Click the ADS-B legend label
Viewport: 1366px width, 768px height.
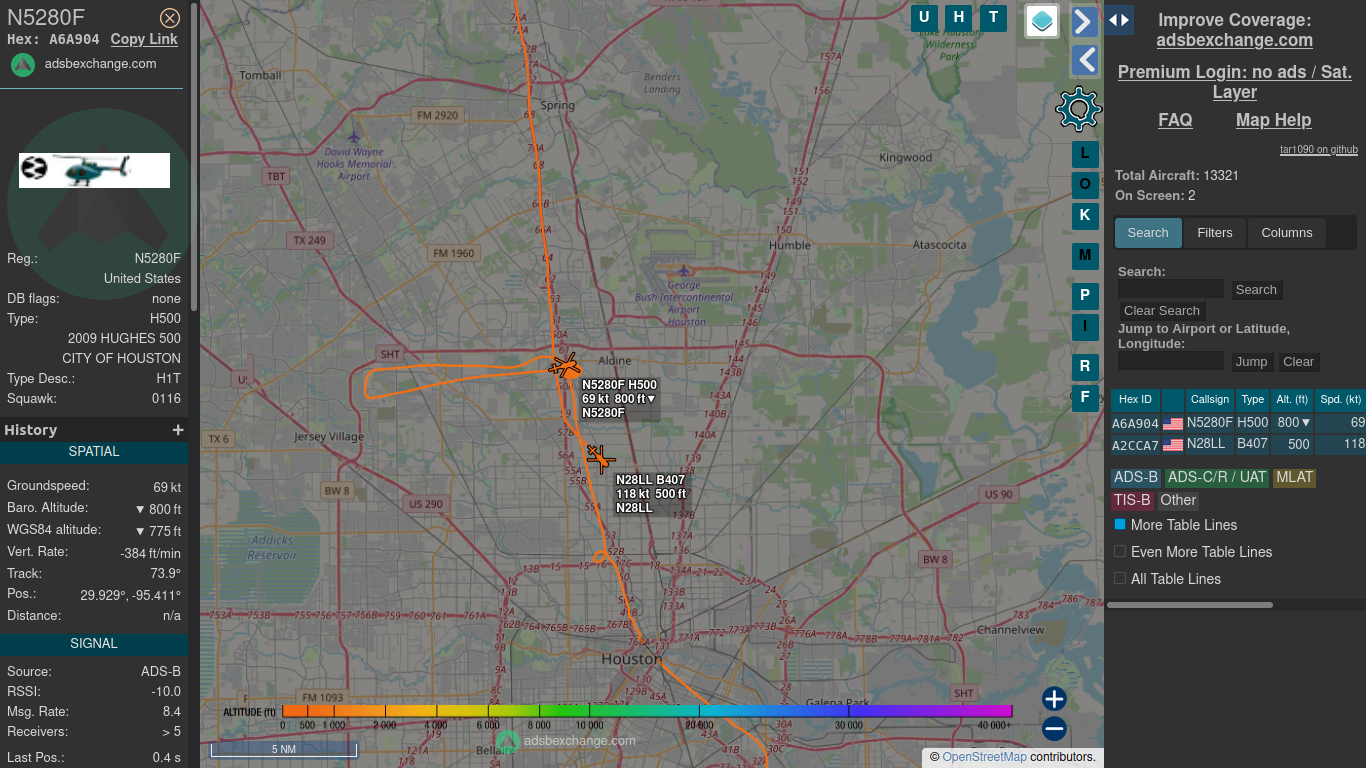click(x=1136, y=478)
